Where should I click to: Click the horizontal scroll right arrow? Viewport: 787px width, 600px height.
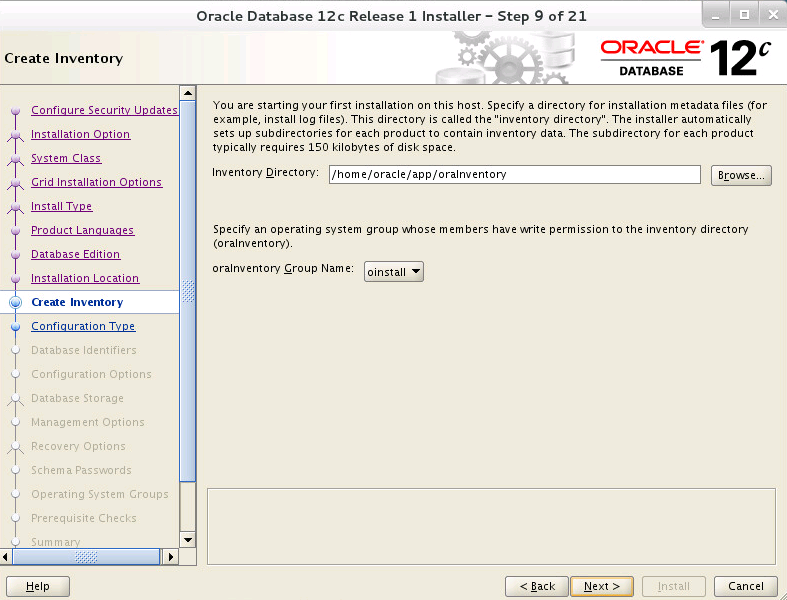[x=170, y=556]
